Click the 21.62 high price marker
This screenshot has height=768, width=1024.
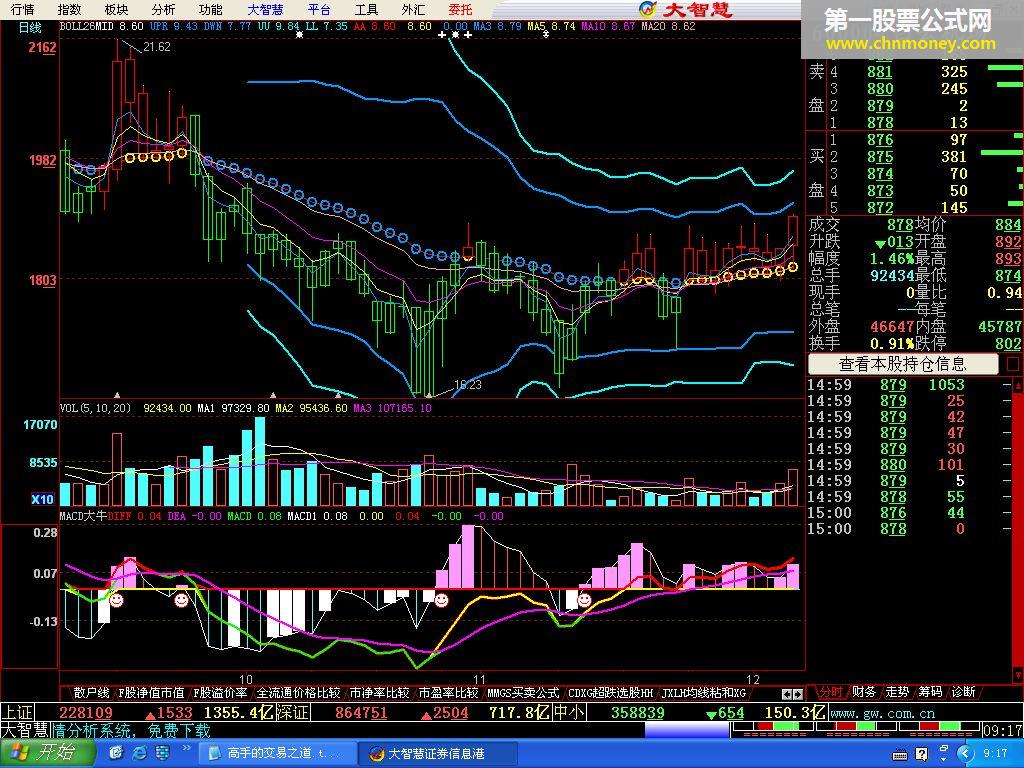(157, 46)
